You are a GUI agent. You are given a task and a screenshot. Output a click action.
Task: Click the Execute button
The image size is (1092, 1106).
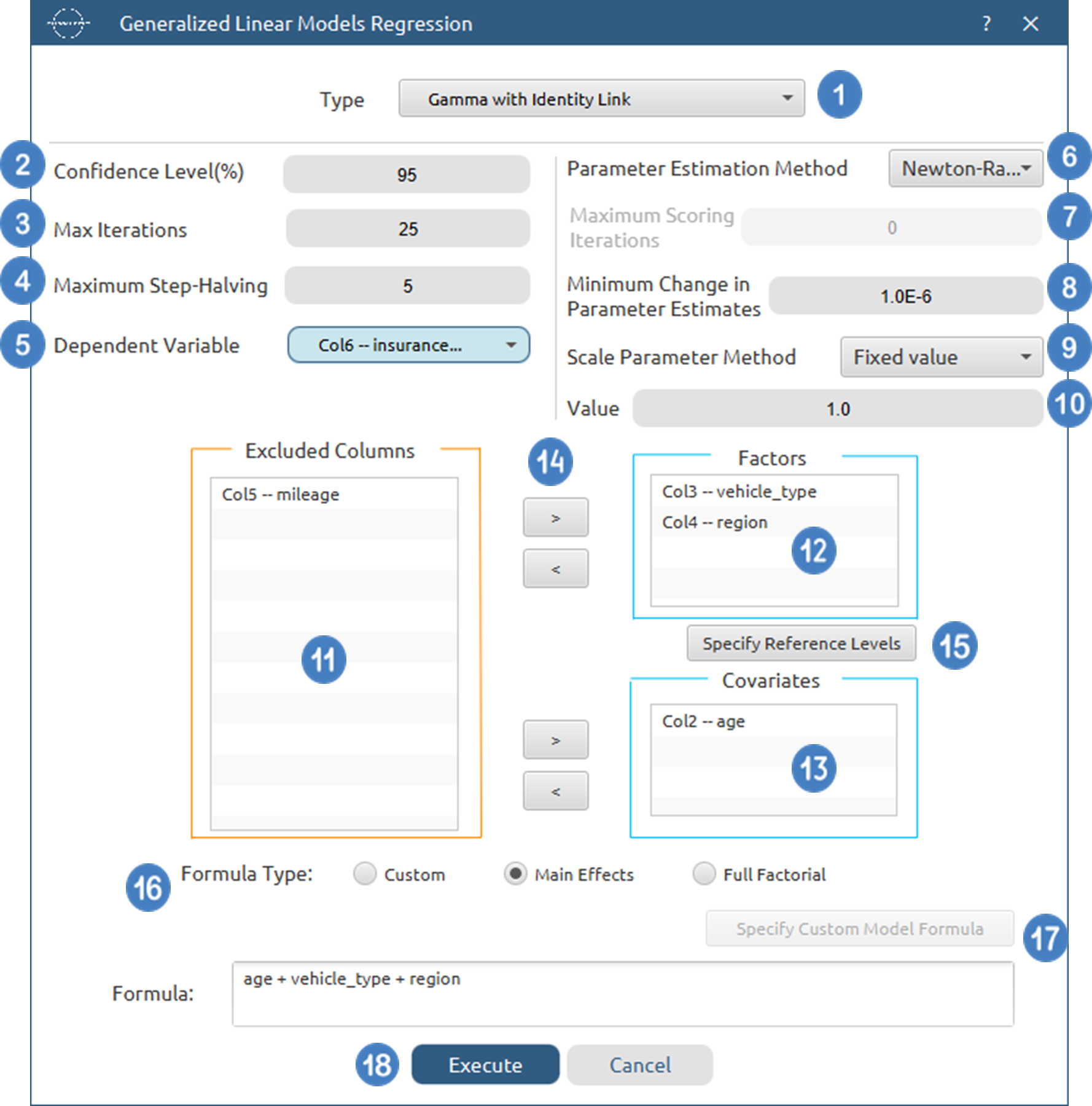(485, 1064)
